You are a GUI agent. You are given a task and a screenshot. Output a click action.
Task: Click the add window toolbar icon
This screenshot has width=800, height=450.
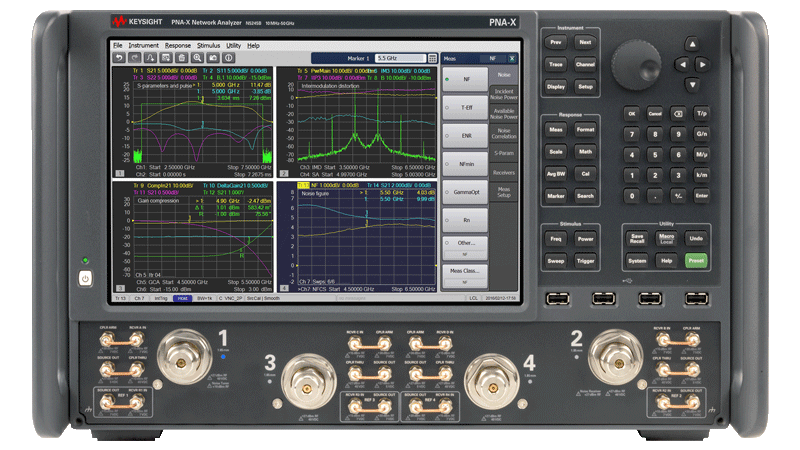click(x=166, y=58)
